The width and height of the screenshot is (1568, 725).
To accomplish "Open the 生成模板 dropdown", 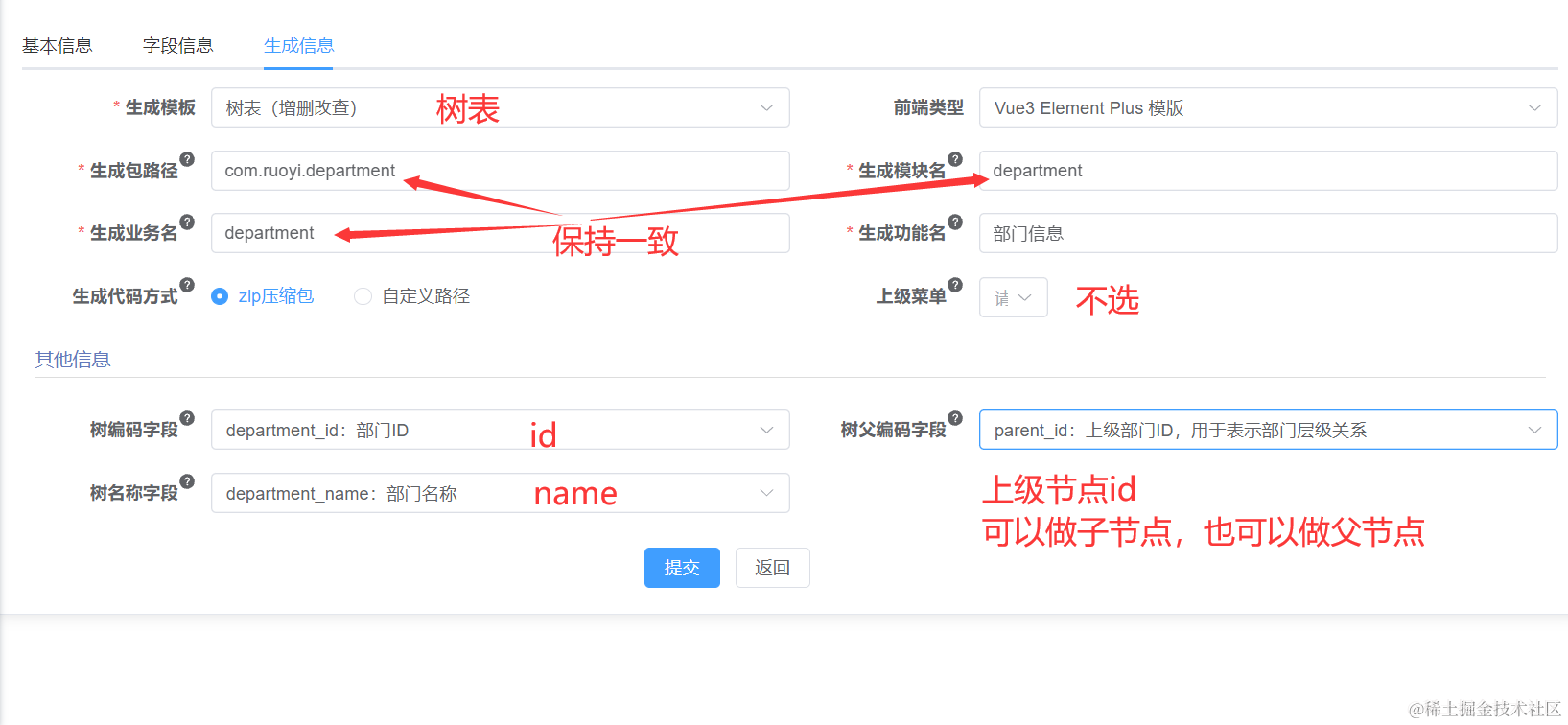I will pyautogui.click(x=500, y=107).
